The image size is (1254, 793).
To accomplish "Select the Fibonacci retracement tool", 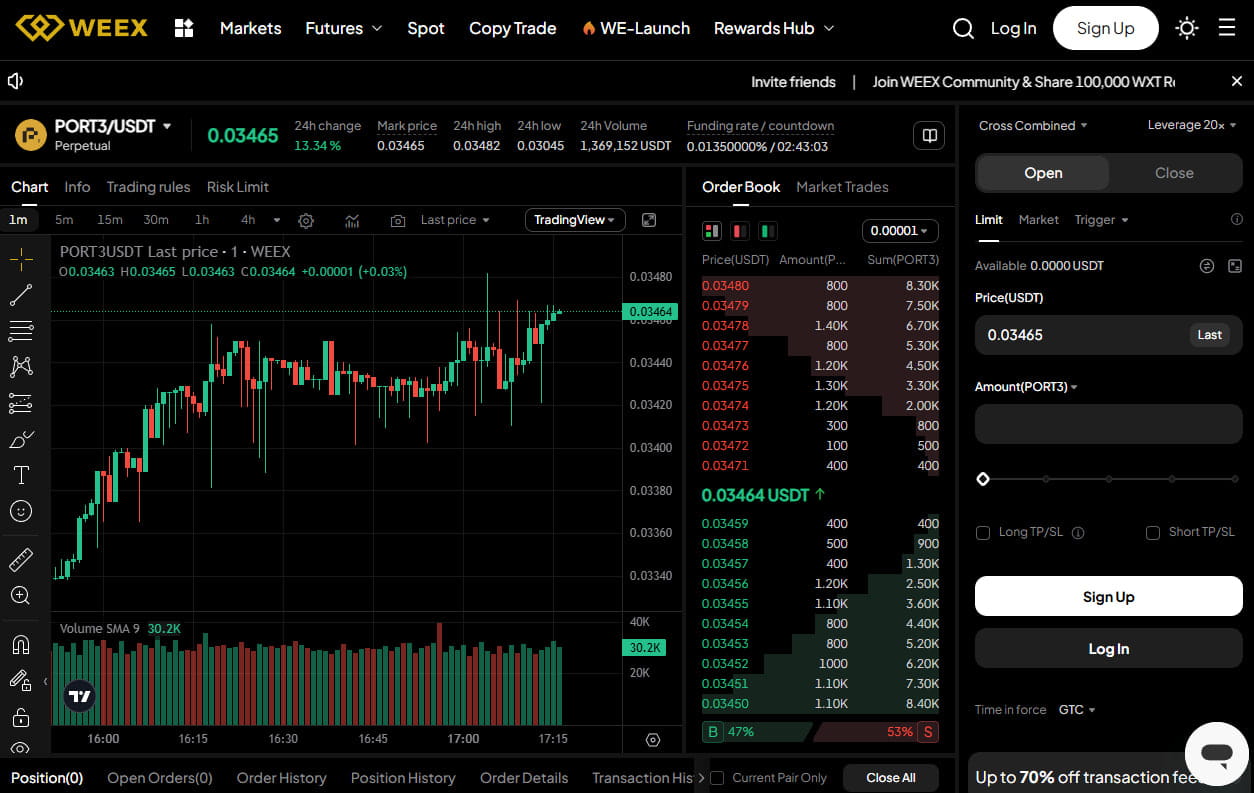I will (x=21, y=331).
